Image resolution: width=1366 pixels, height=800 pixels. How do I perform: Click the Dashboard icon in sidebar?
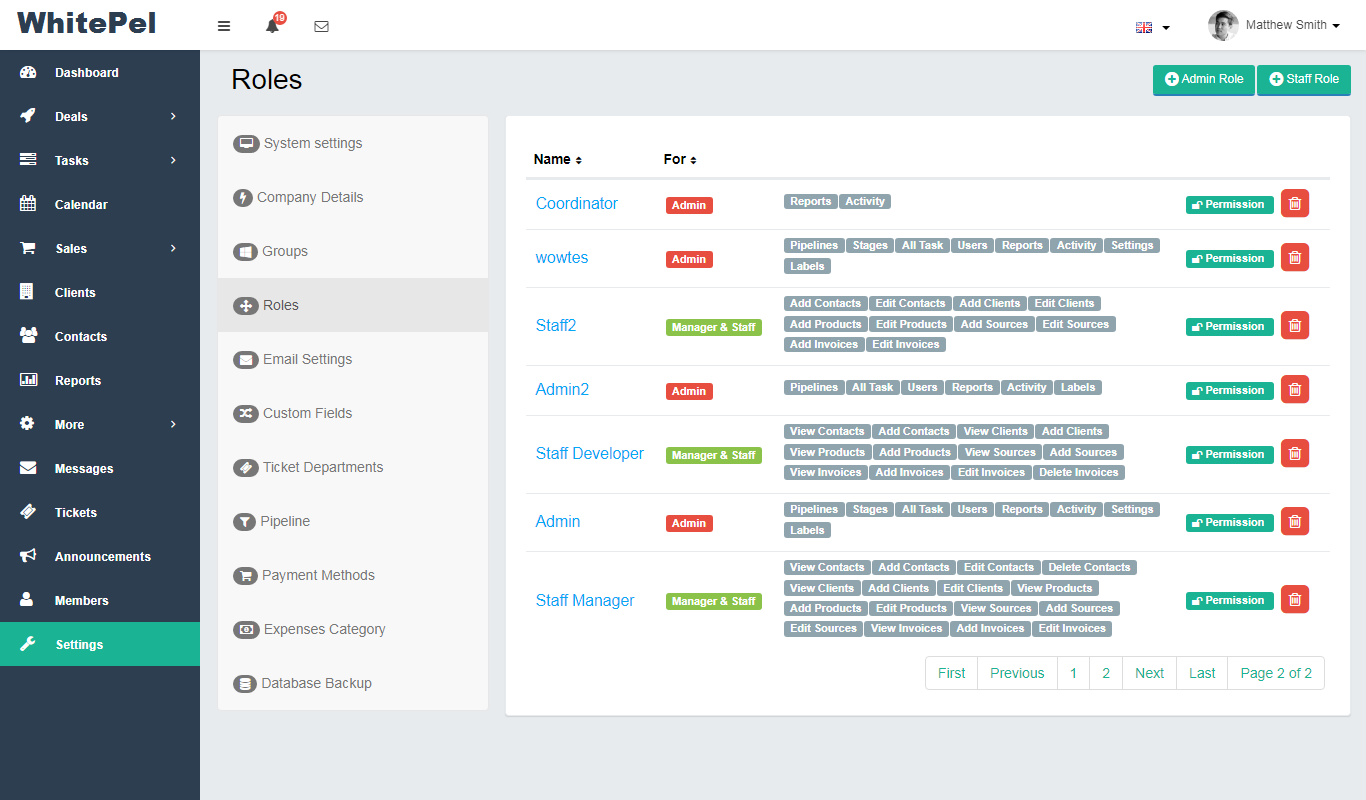pos(28,72)
